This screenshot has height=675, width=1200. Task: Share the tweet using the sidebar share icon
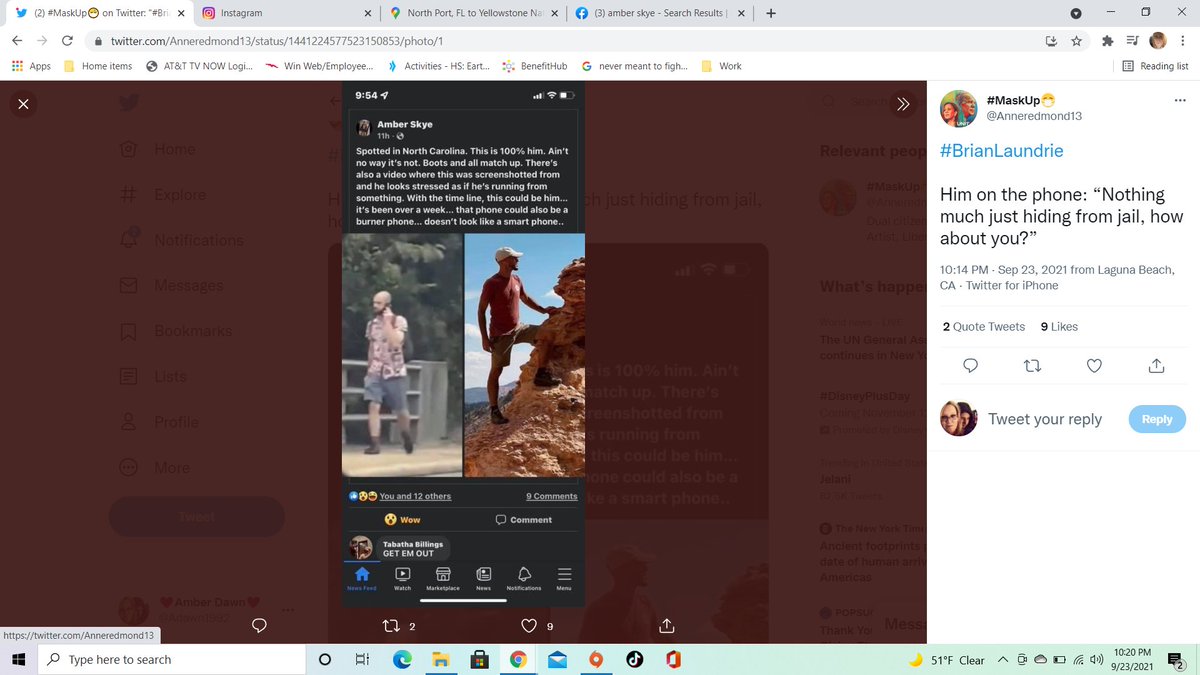[1157, 366]
